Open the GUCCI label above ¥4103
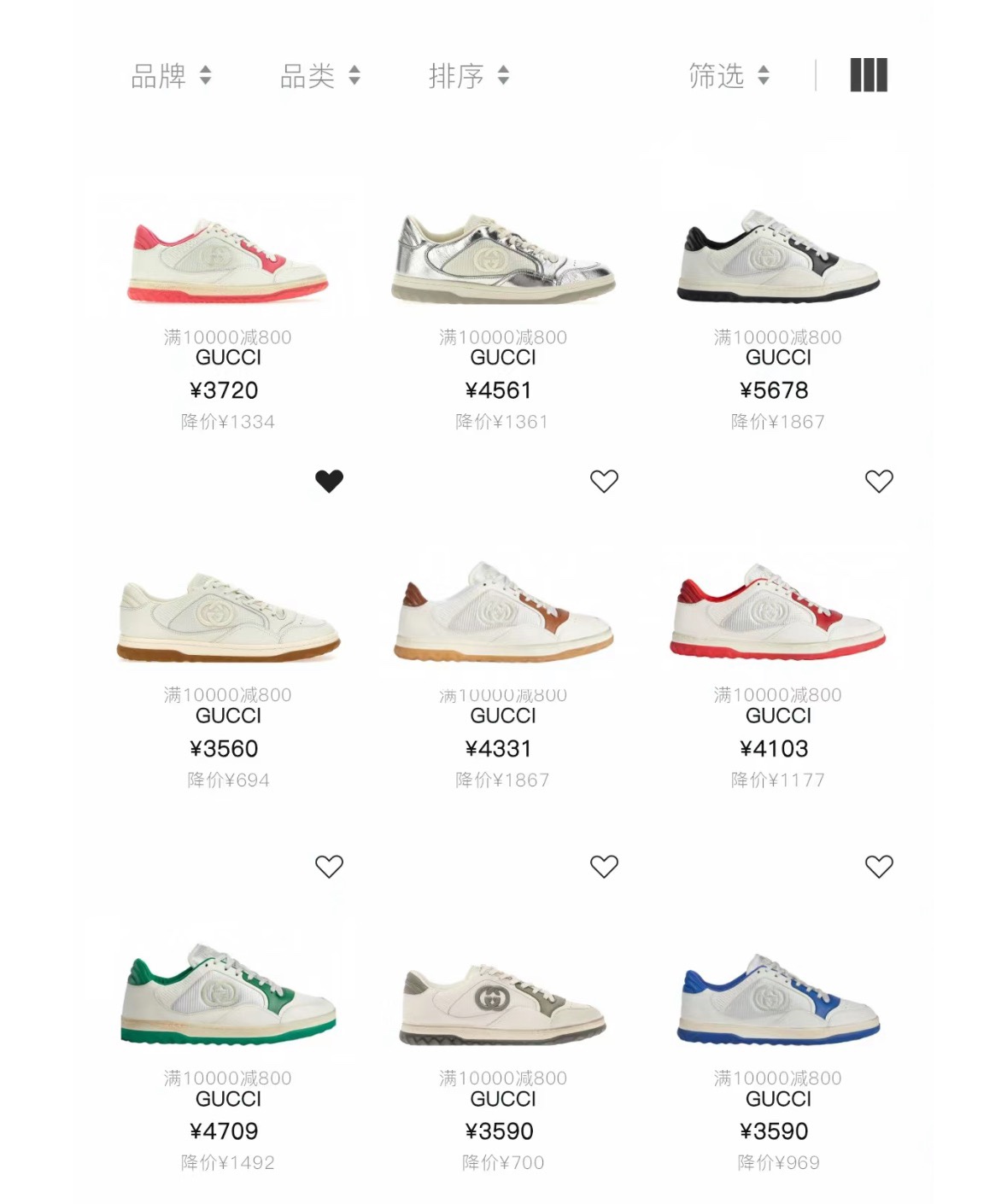This screenshot has height=1204, width=1007. [x=778, y=716]
